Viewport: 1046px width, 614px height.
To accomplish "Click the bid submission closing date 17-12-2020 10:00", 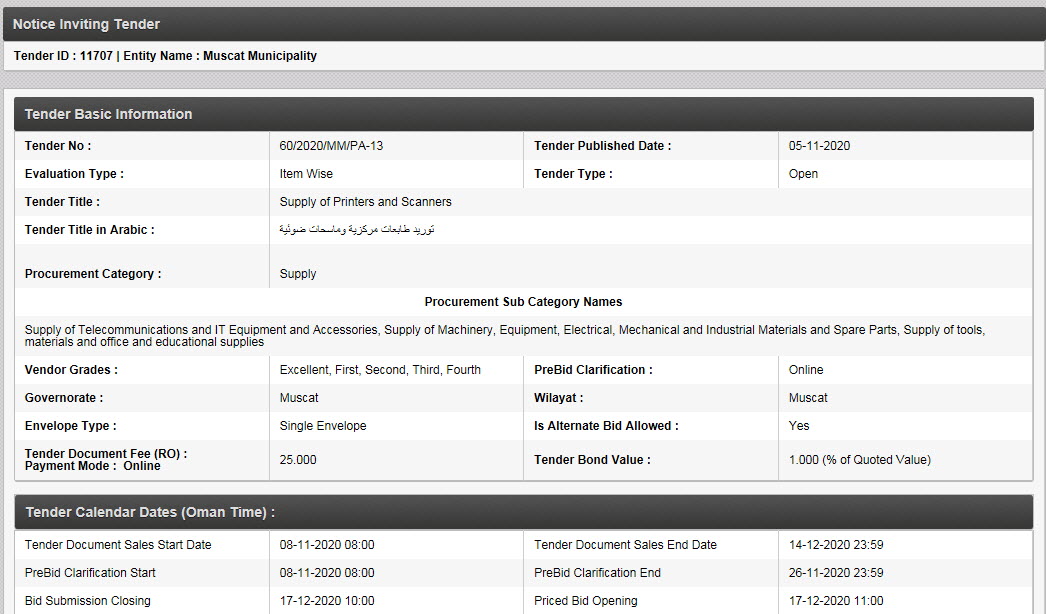I will [x=327, y=601].
